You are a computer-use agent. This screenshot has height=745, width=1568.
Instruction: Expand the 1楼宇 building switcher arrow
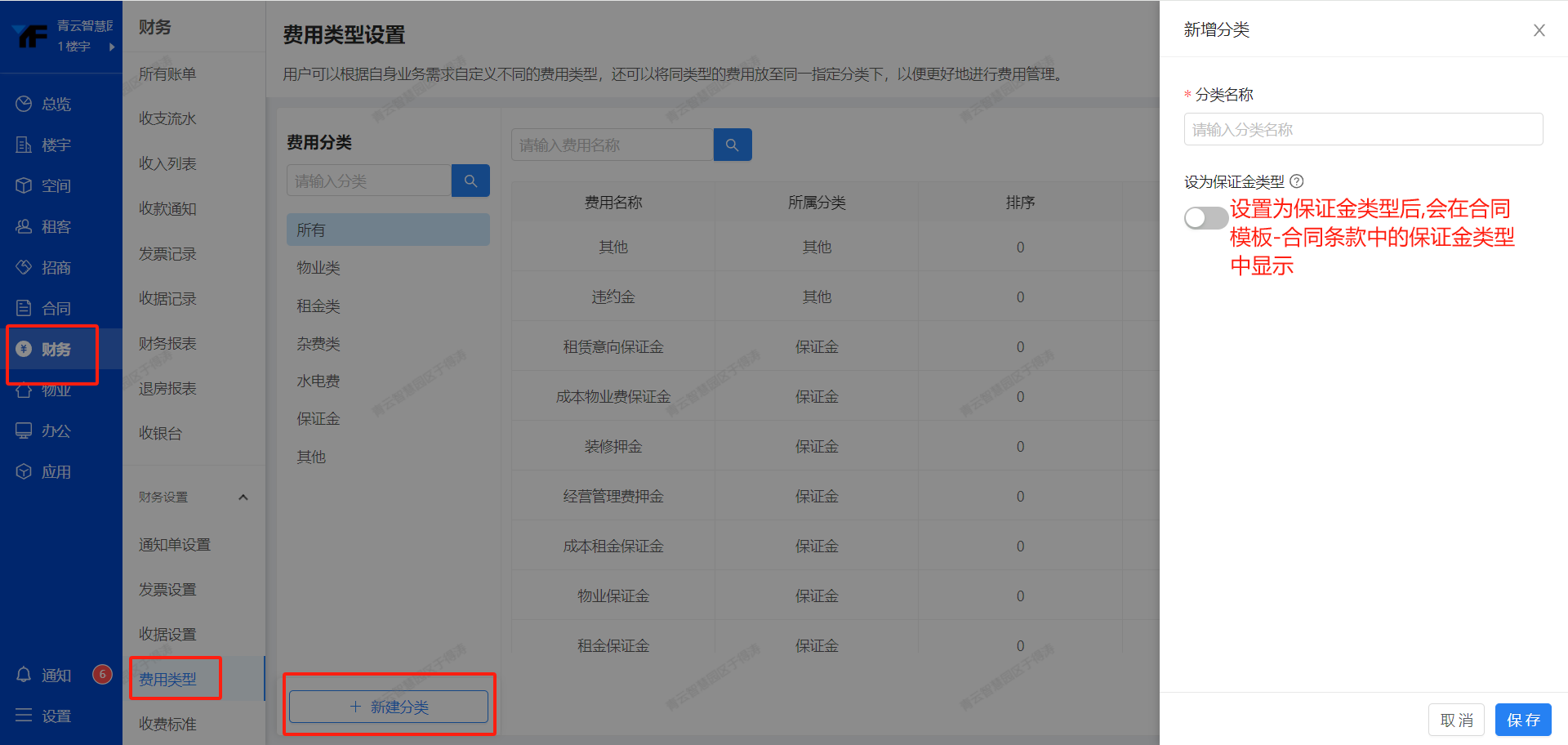click(112, 47)
